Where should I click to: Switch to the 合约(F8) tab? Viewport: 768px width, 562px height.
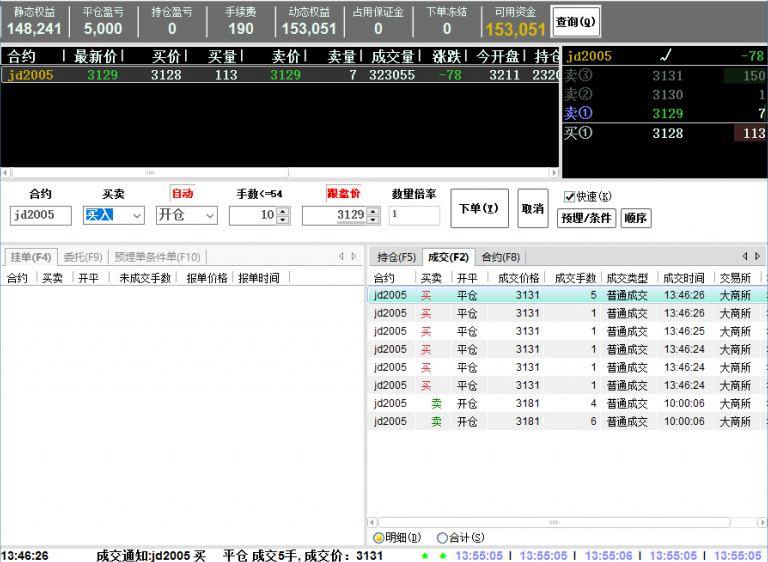point(501,257)
